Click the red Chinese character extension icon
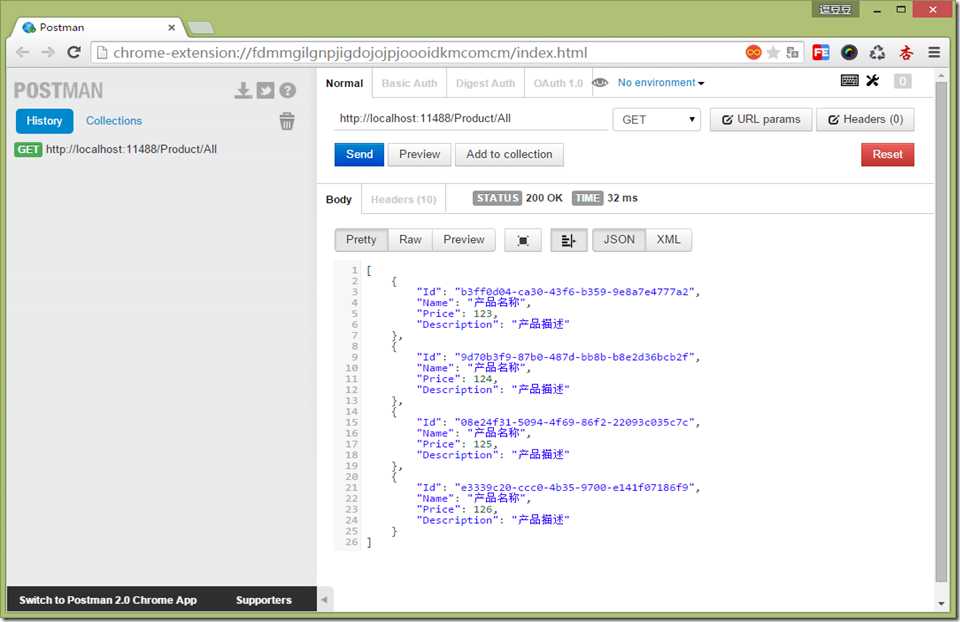Image resolution: width=960 pixels, height=622 pixels. (906, 53)
